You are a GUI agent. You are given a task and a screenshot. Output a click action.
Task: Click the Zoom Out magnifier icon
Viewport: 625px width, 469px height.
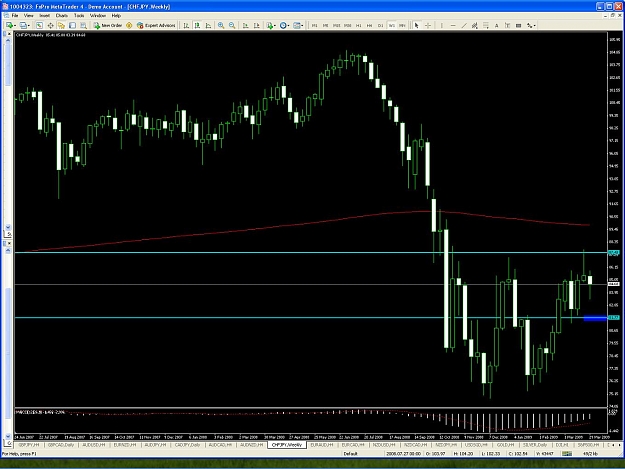(x=232, y=26)
